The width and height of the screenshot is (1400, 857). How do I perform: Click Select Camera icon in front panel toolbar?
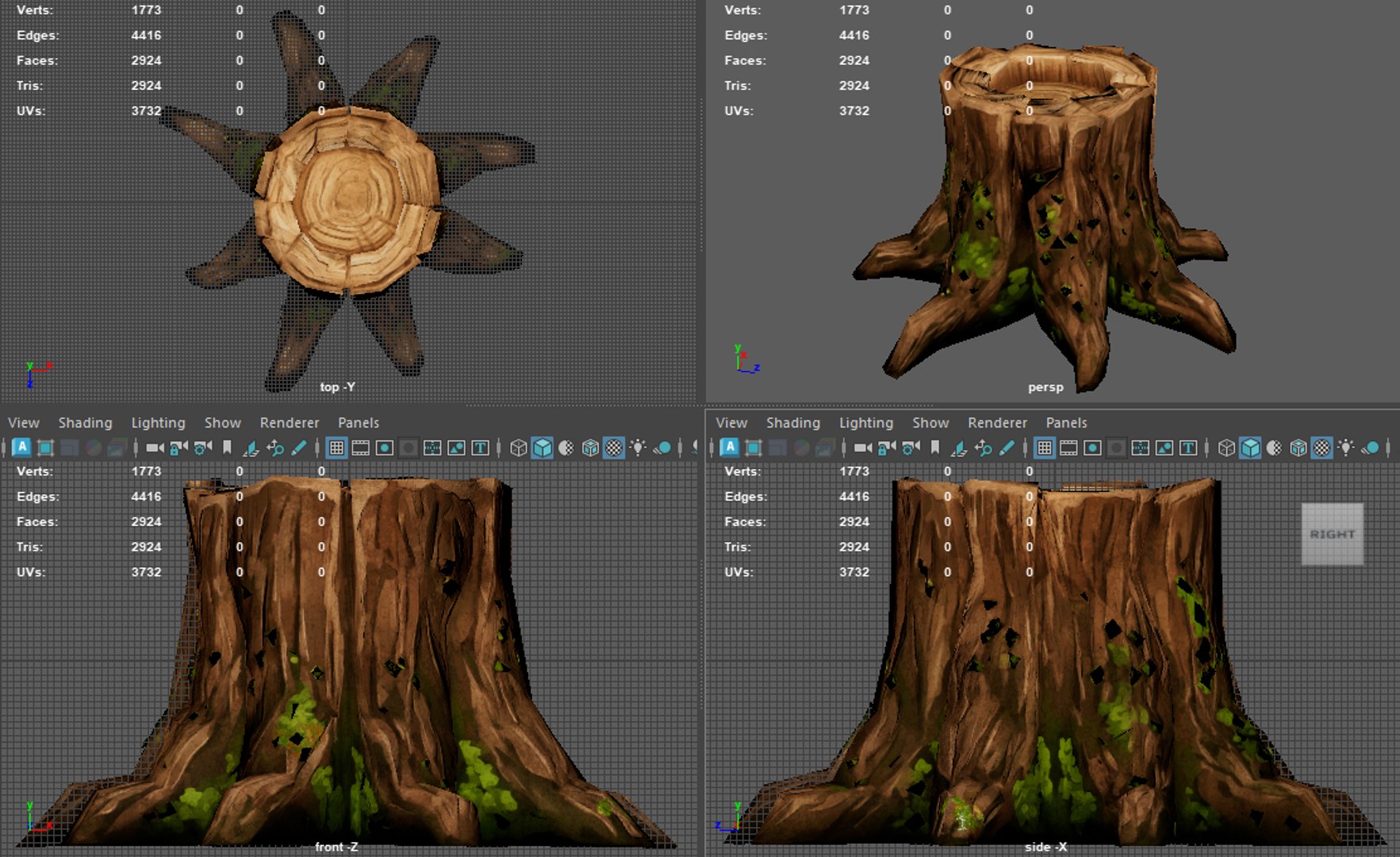pos(155,448)
